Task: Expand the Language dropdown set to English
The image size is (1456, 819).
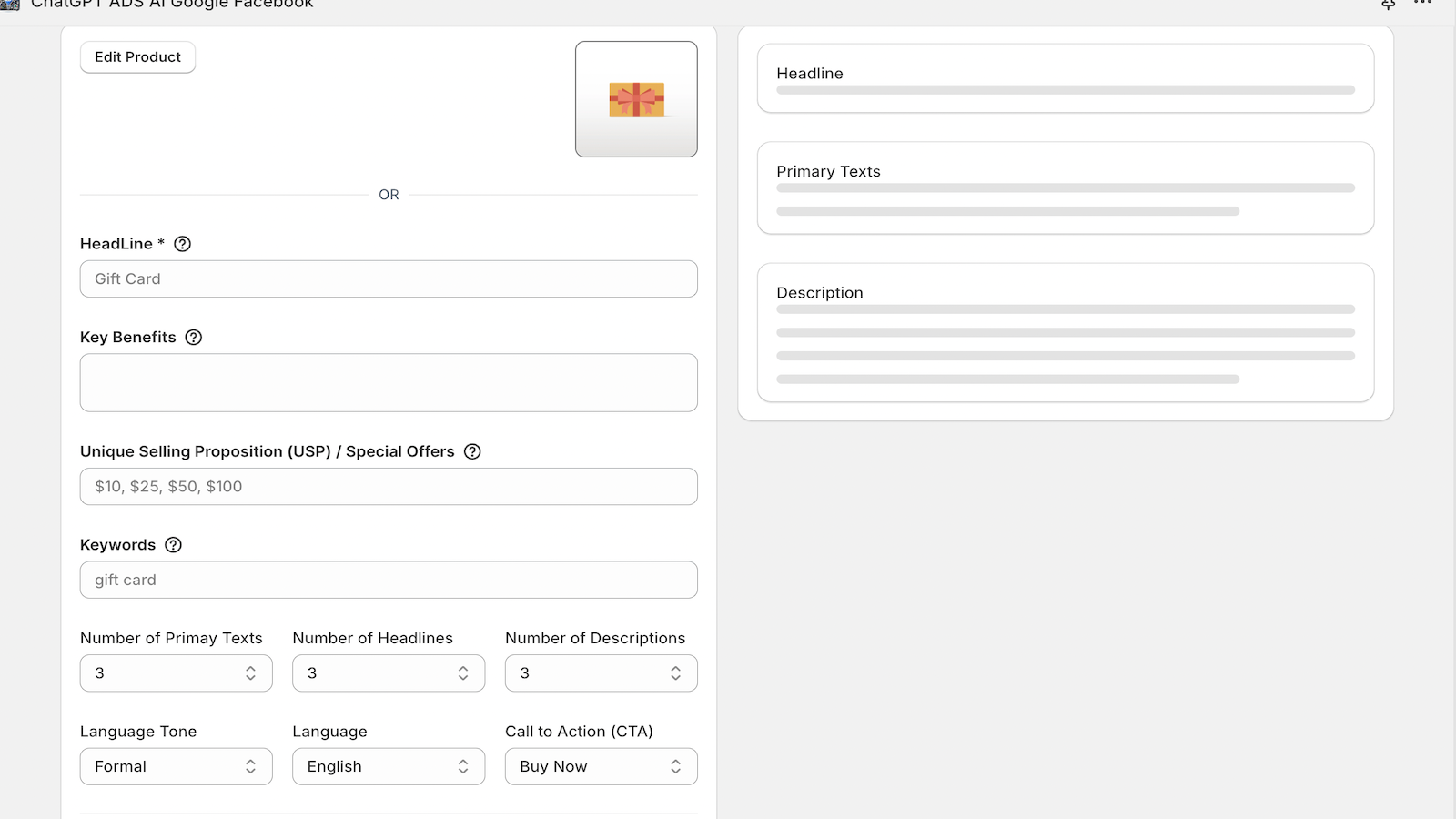Action: click(x=389, y=766)
